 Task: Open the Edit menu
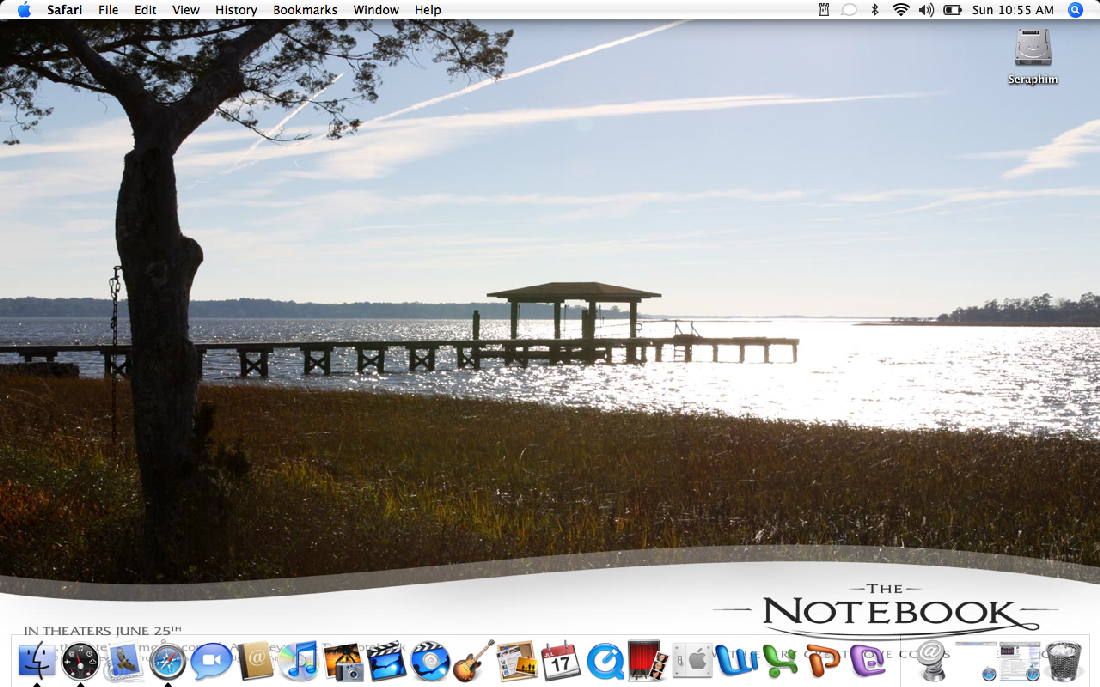point(145,10)
